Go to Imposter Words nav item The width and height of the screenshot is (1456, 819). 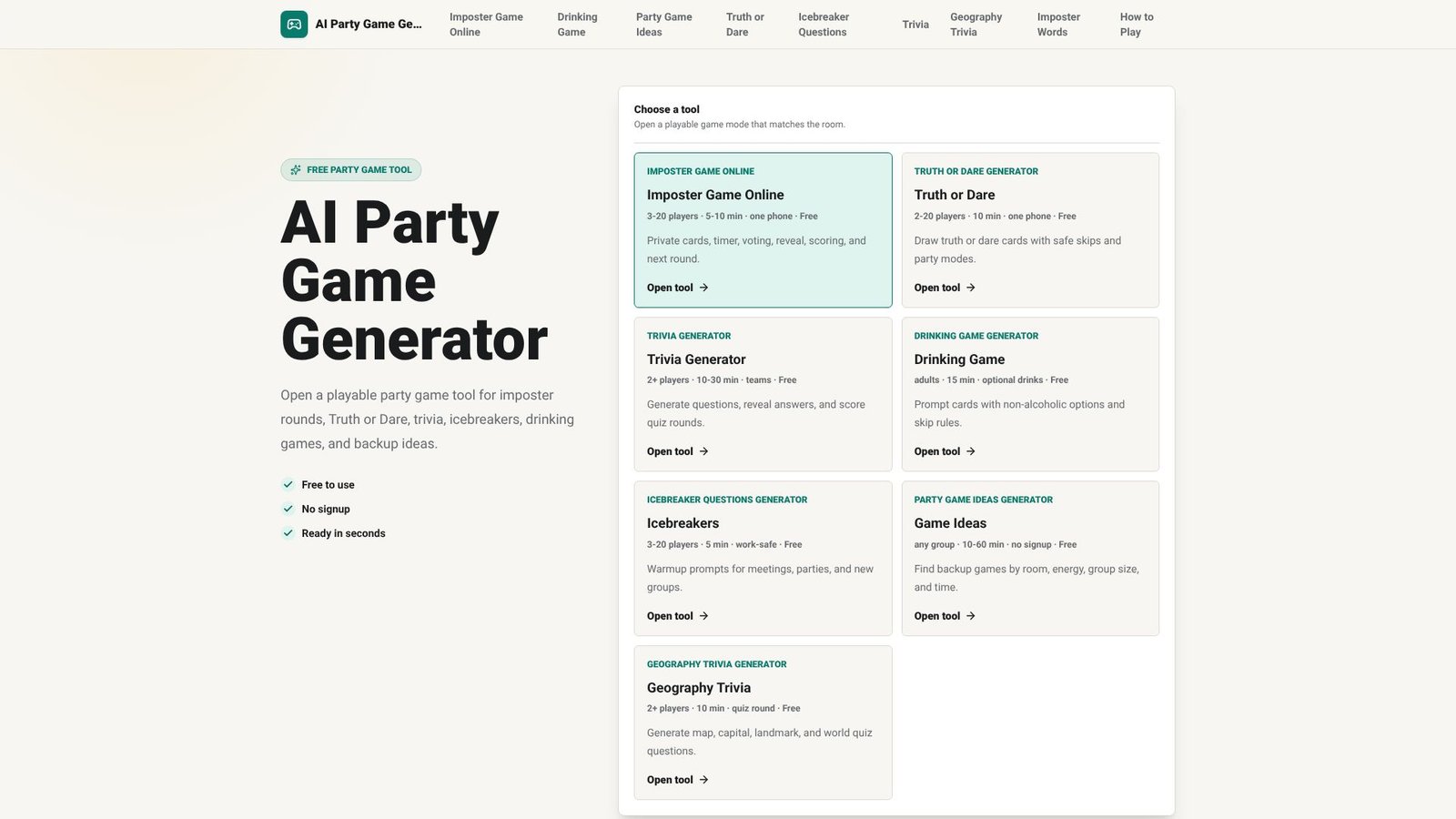(1058, 25)
